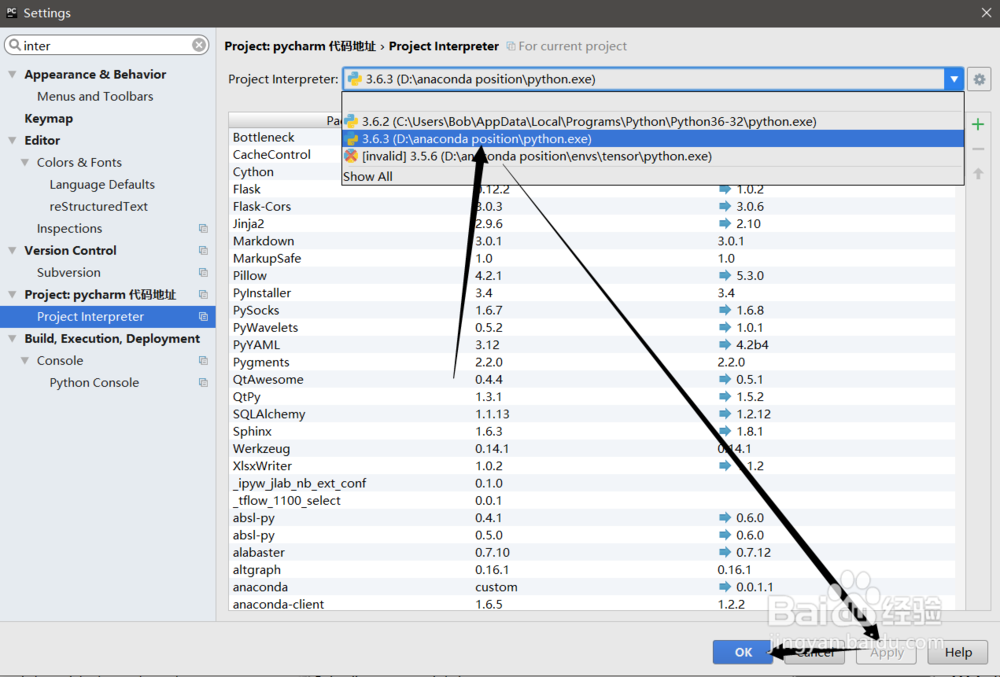
Task: Click the project-level icon beside Console
Action: coord(203,360)
